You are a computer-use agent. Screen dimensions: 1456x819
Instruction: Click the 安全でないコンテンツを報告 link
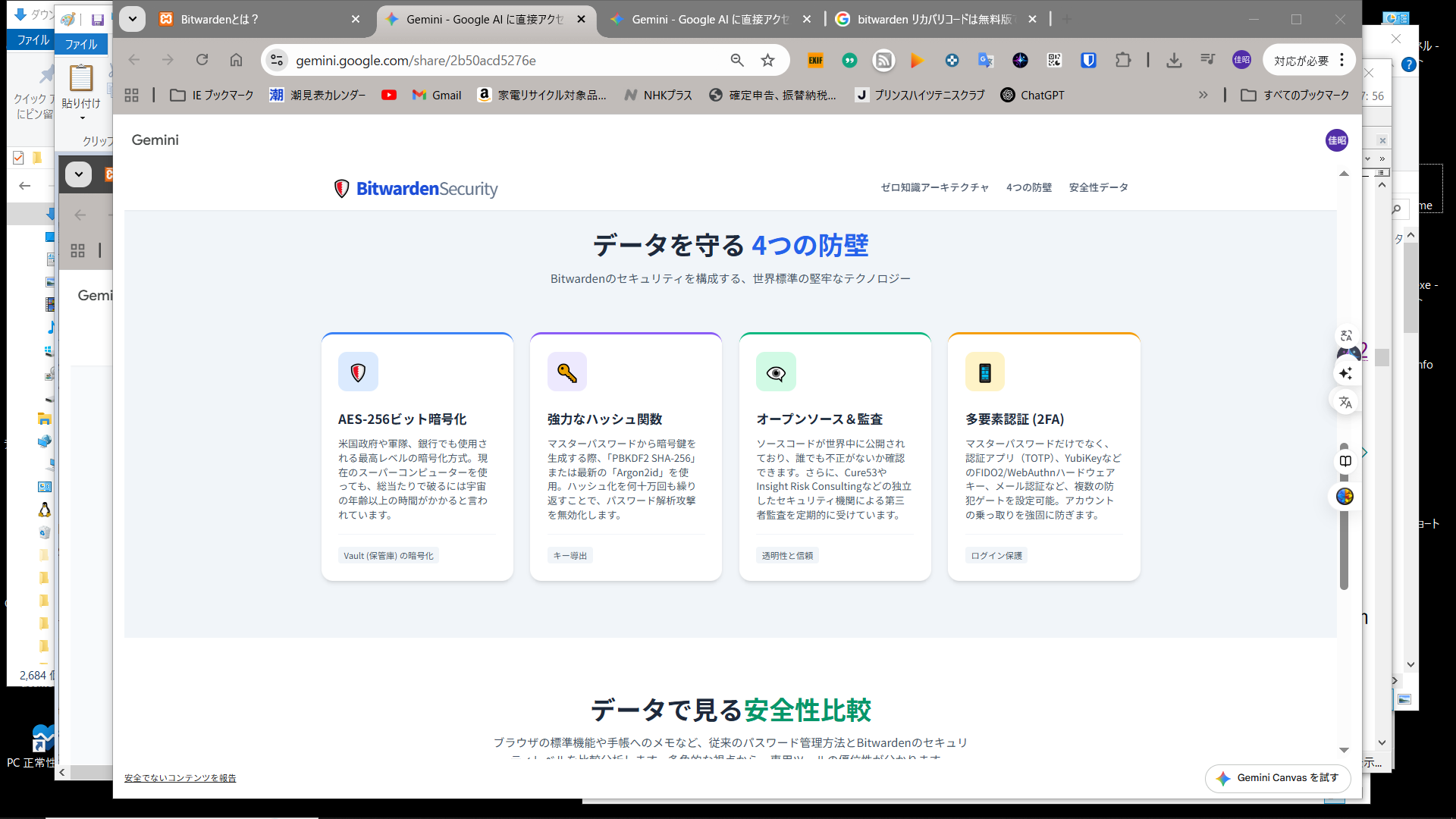[180, 778]
